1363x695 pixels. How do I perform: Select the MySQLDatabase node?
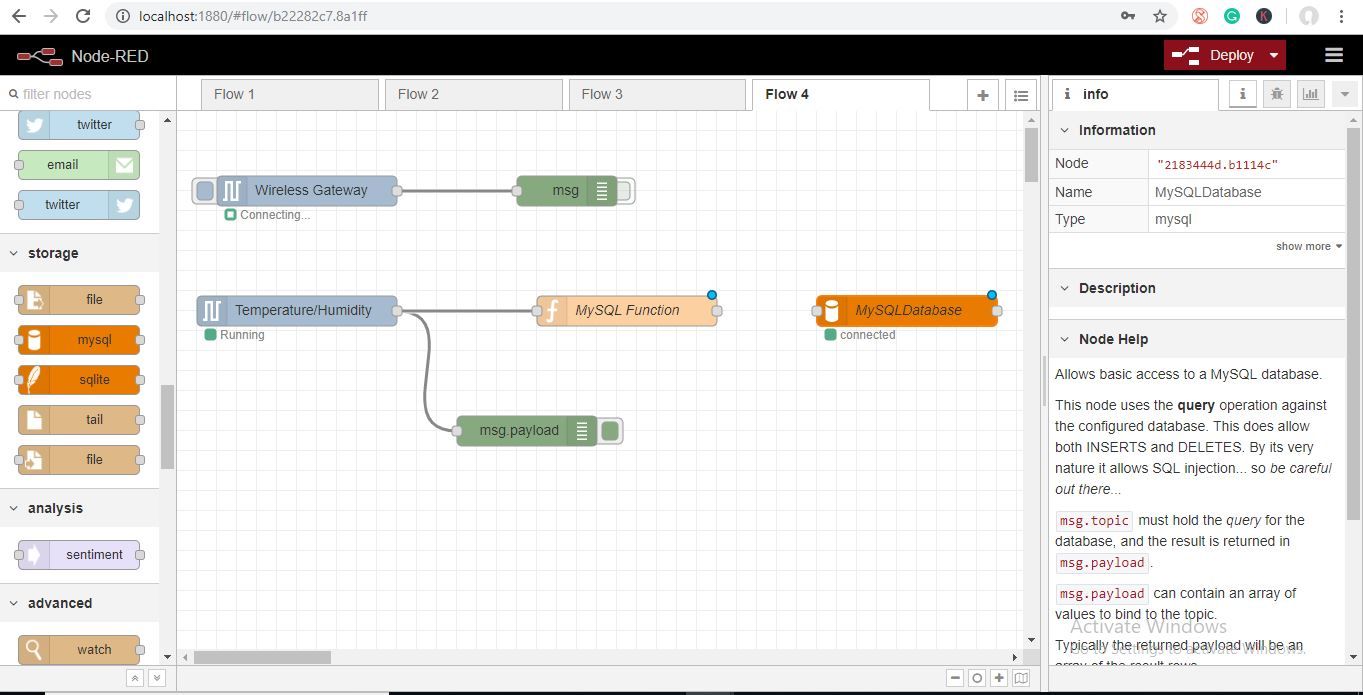[x=907, y=311]
